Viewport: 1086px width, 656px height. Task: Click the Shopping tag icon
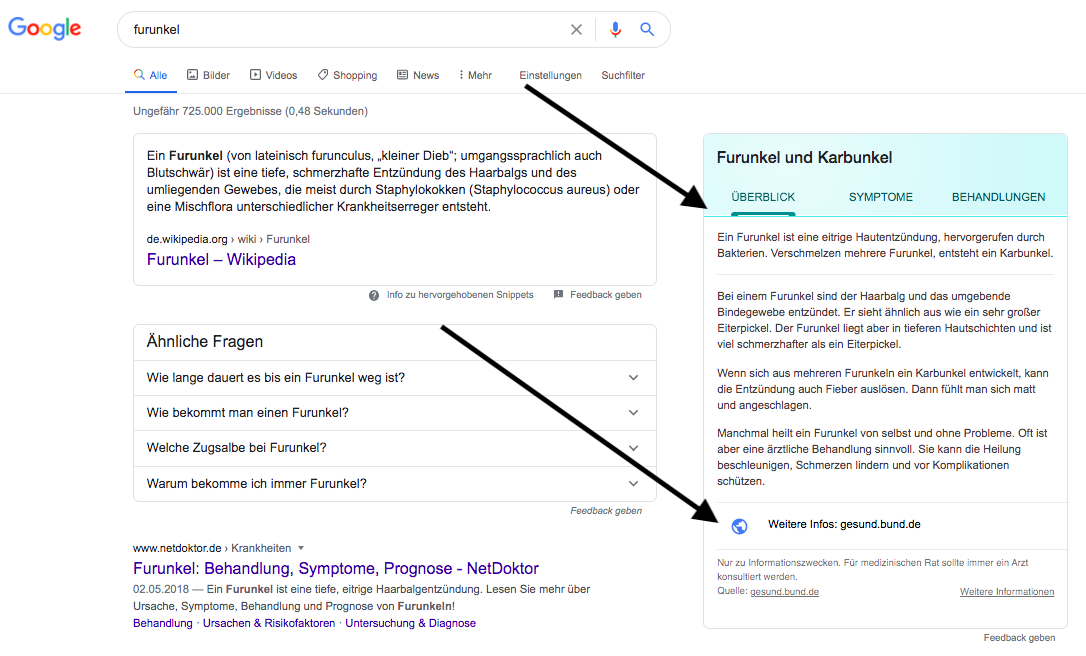coord(323,75)
